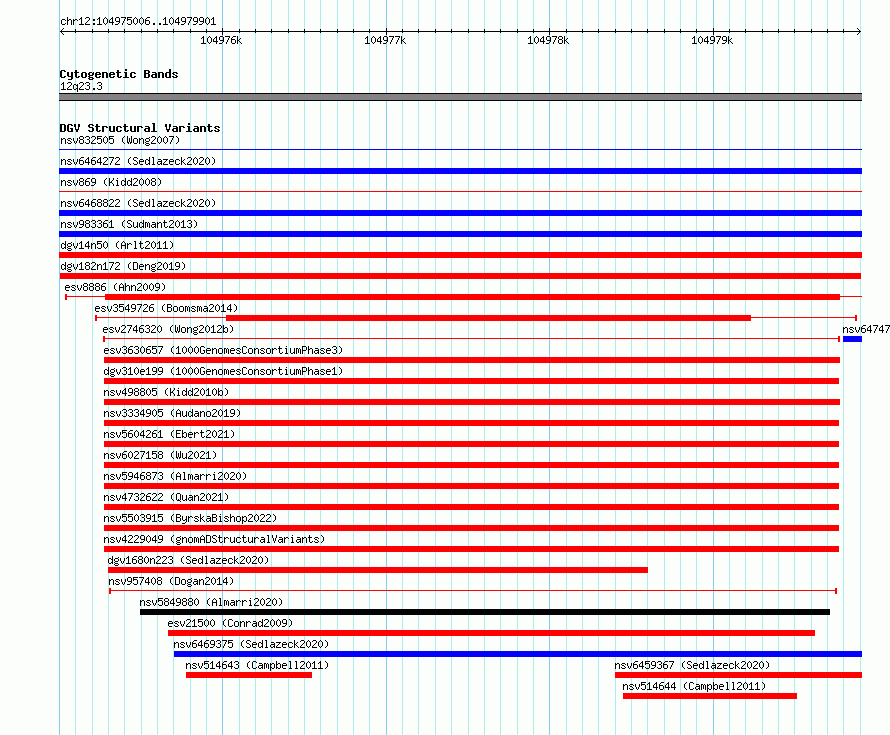Select the 12q23.3 cytogenetic band label
The image size is (890, 735).
81,86
